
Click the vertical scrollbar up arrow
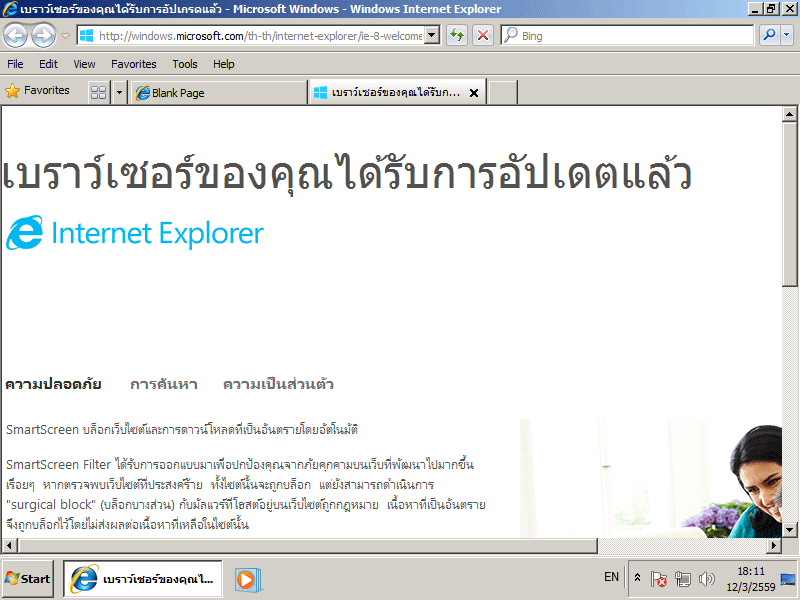pos(789,114)
